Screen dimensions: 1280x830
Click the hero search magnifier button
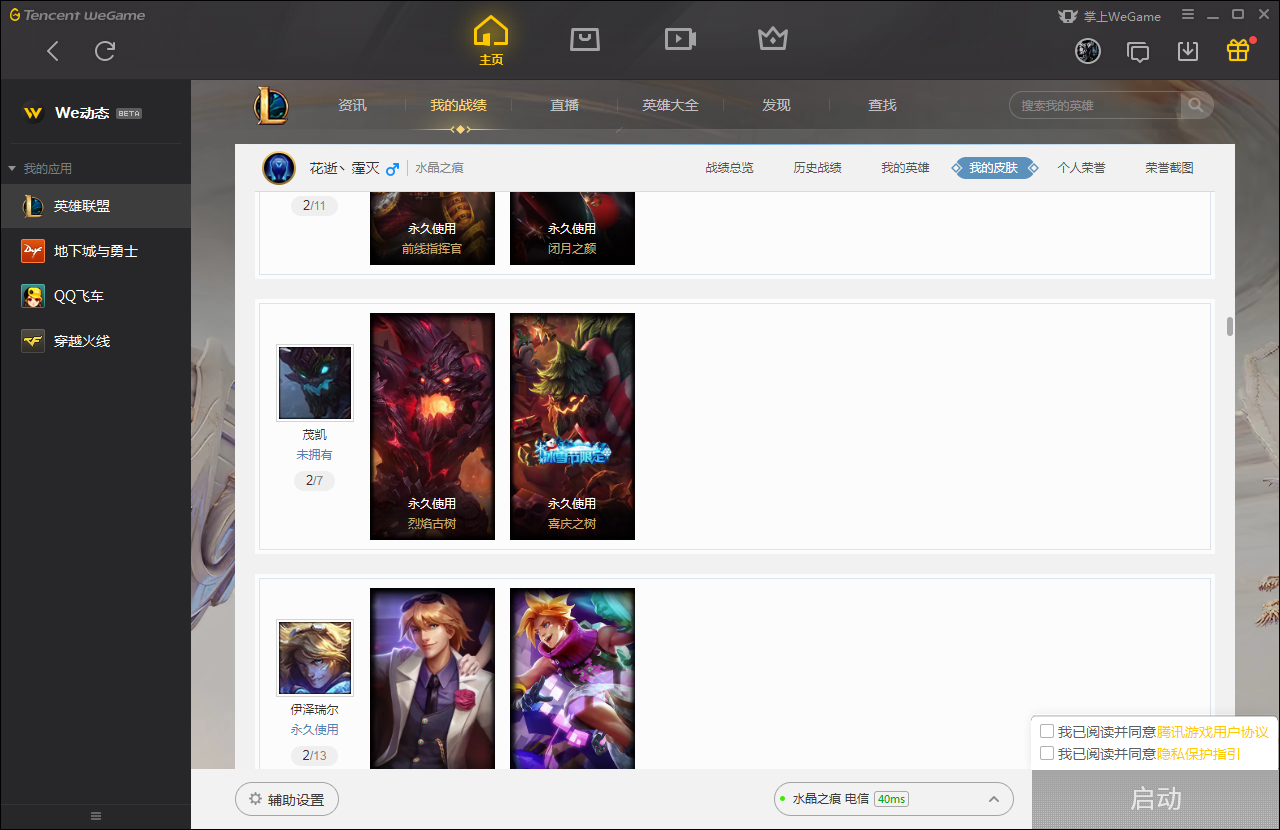(1197, 105)
